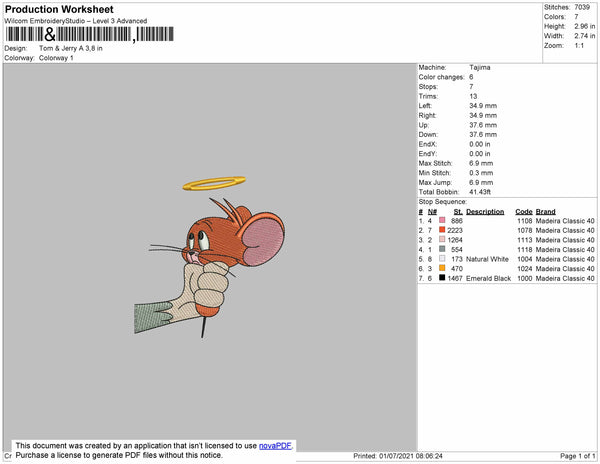Click the barcode under the worksheet title
This screenshot has width=600, height=464.
(x=90, y=34)
